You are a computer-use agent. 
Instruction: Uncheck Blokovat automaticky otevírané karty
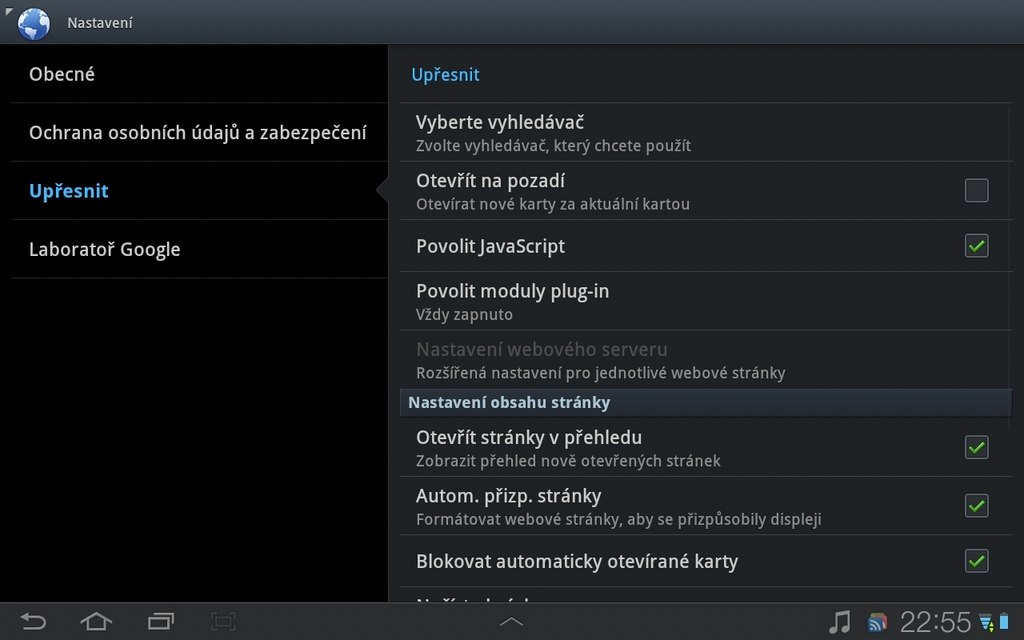977,561
